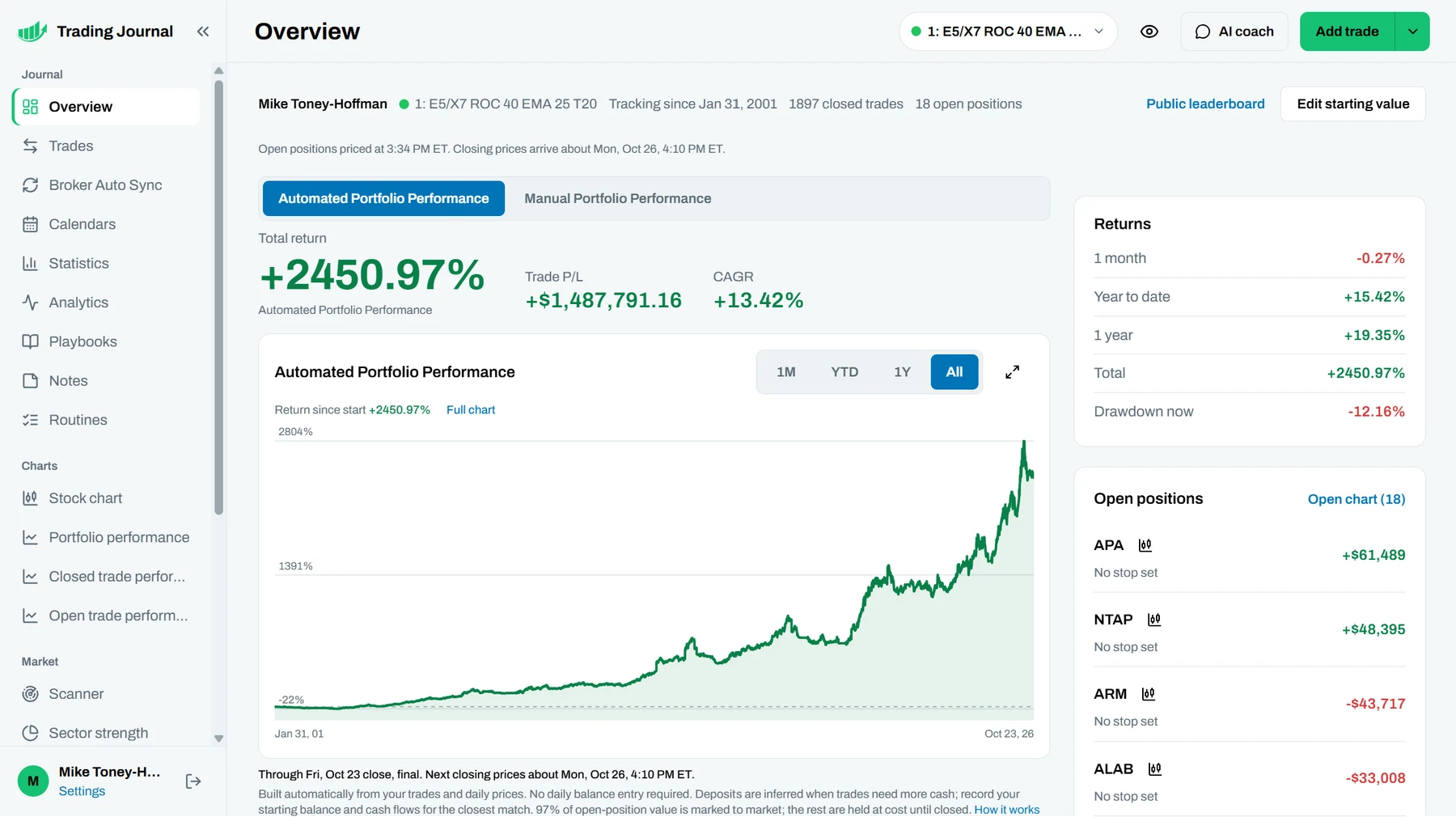Open the Statistics section
The image size is (1456, 817).
(106, 264)
